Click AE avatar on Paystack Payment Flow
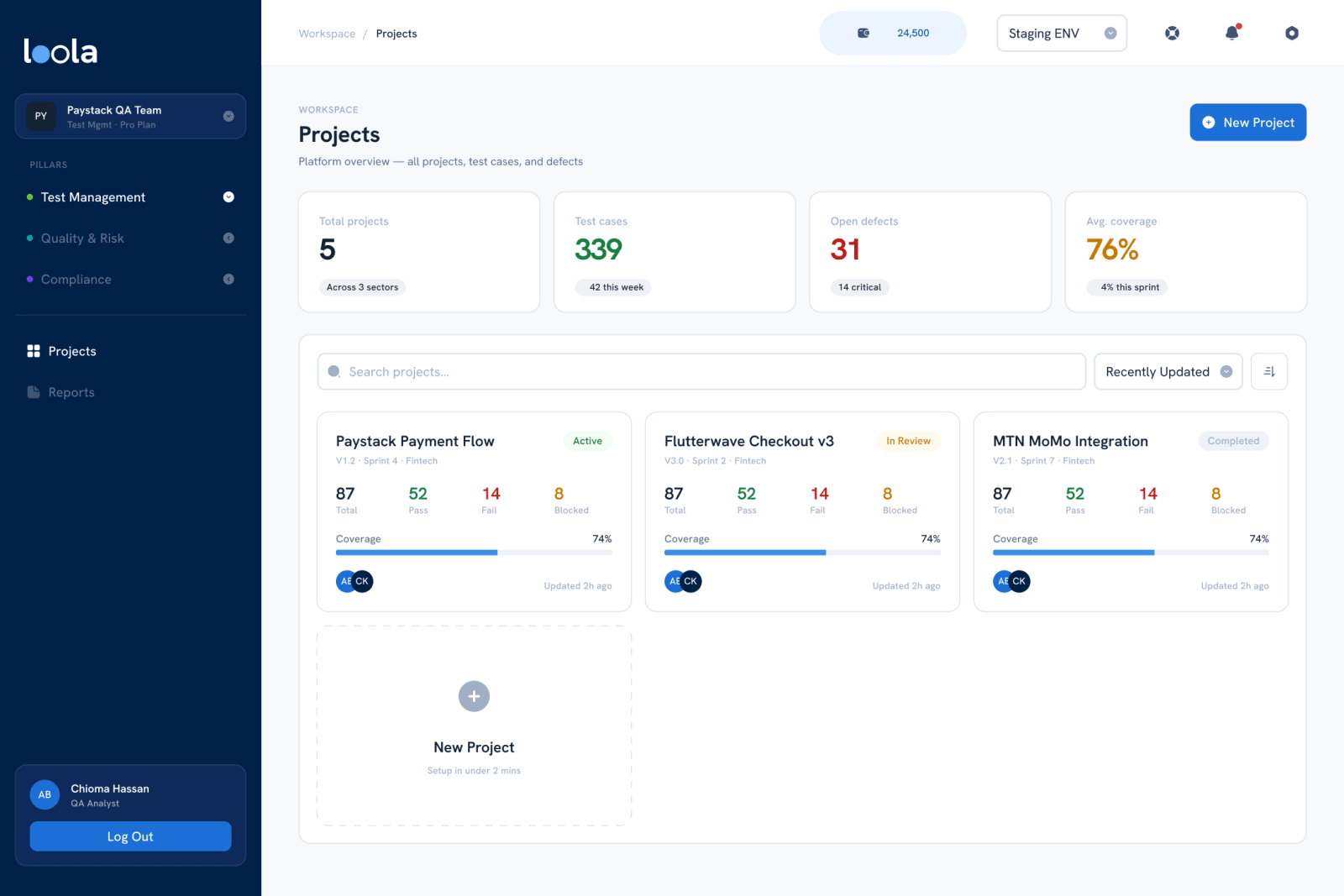 [344, 581]
